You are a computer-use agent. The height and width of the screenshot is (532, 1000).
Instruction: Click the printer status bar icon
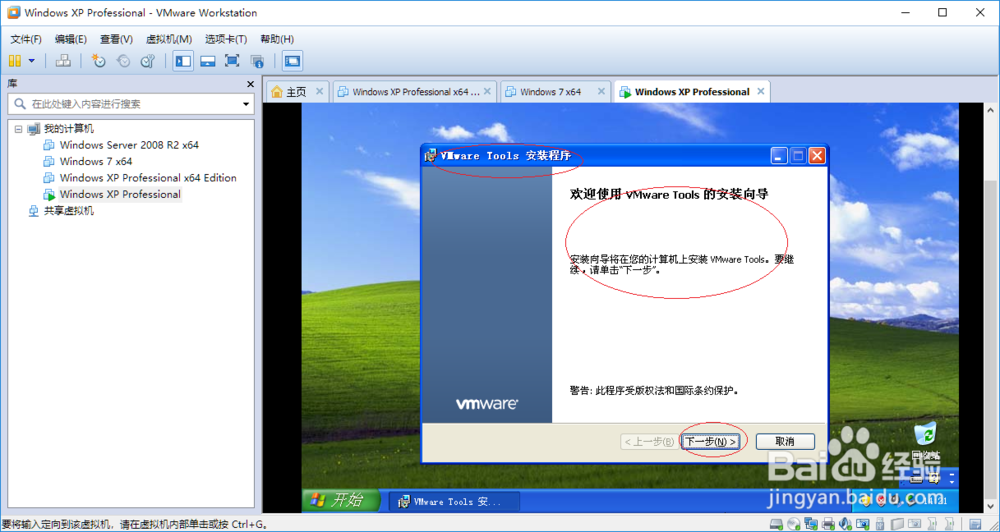(828, 524)
